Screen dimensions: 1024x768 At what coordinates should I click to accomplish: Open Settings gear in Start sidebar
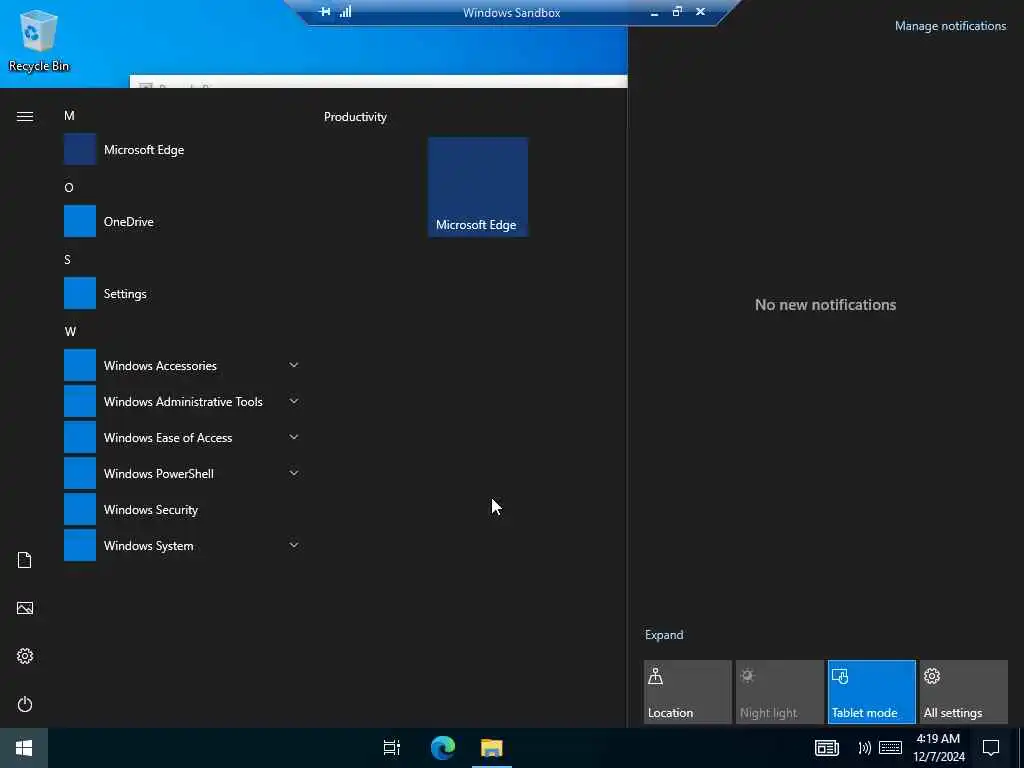click(x=25, y=656)
